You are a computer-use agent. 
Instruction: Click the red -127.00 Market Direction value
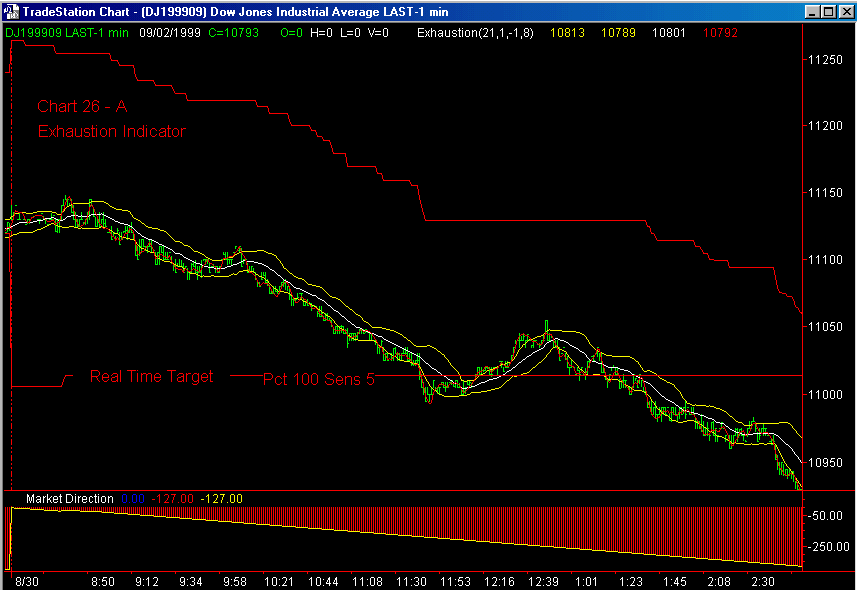click(172, 499)
